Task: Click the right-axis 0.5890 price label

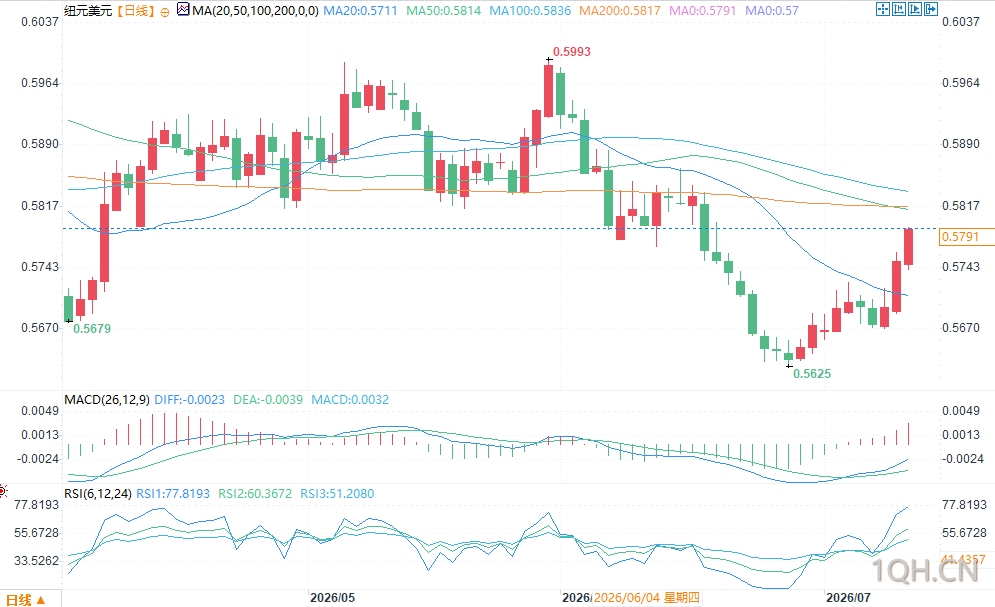Action: (961, 144)
